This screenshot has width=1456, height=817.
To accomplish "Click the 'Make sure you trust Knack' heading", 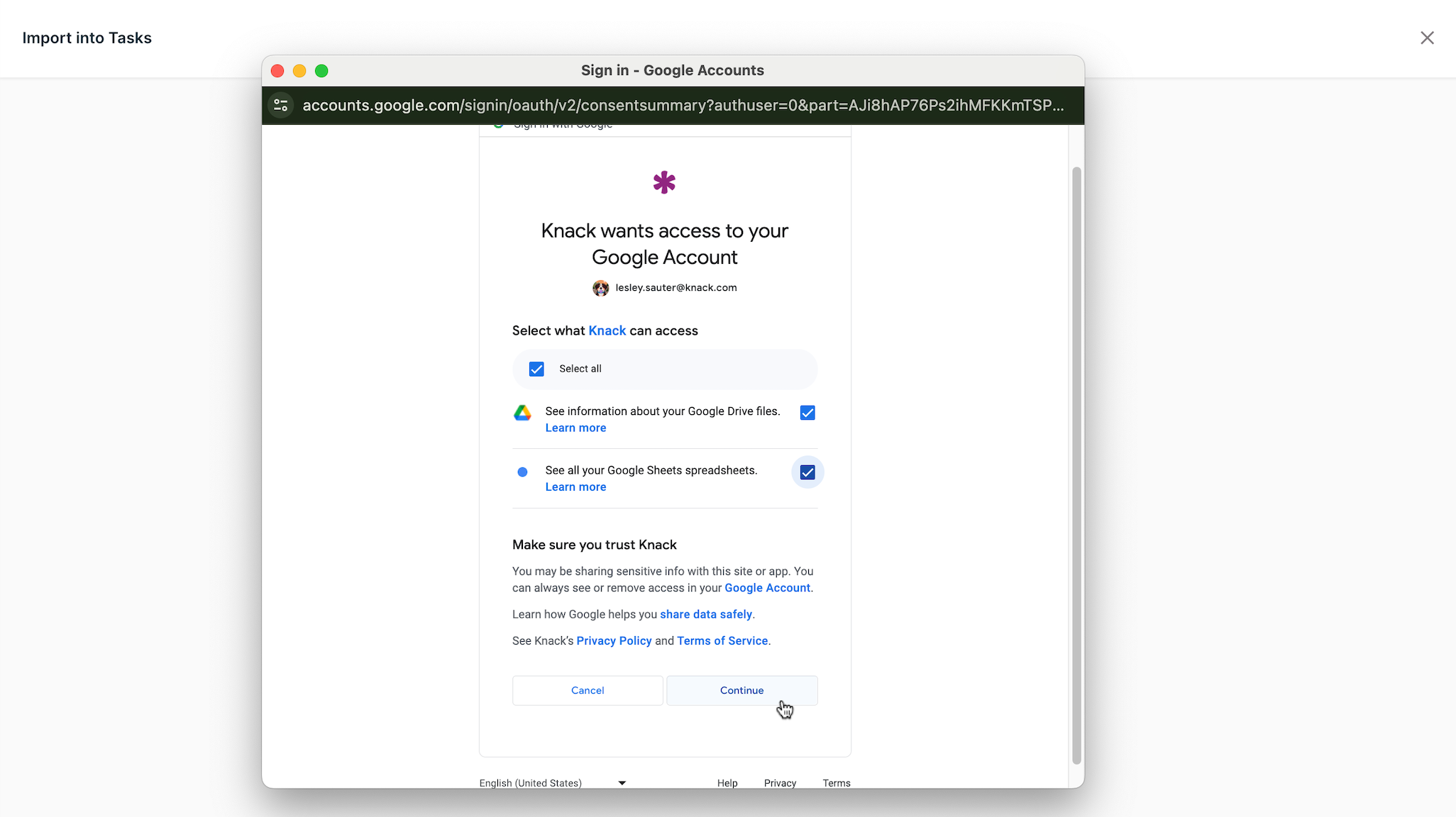I will tap(595, 545).
